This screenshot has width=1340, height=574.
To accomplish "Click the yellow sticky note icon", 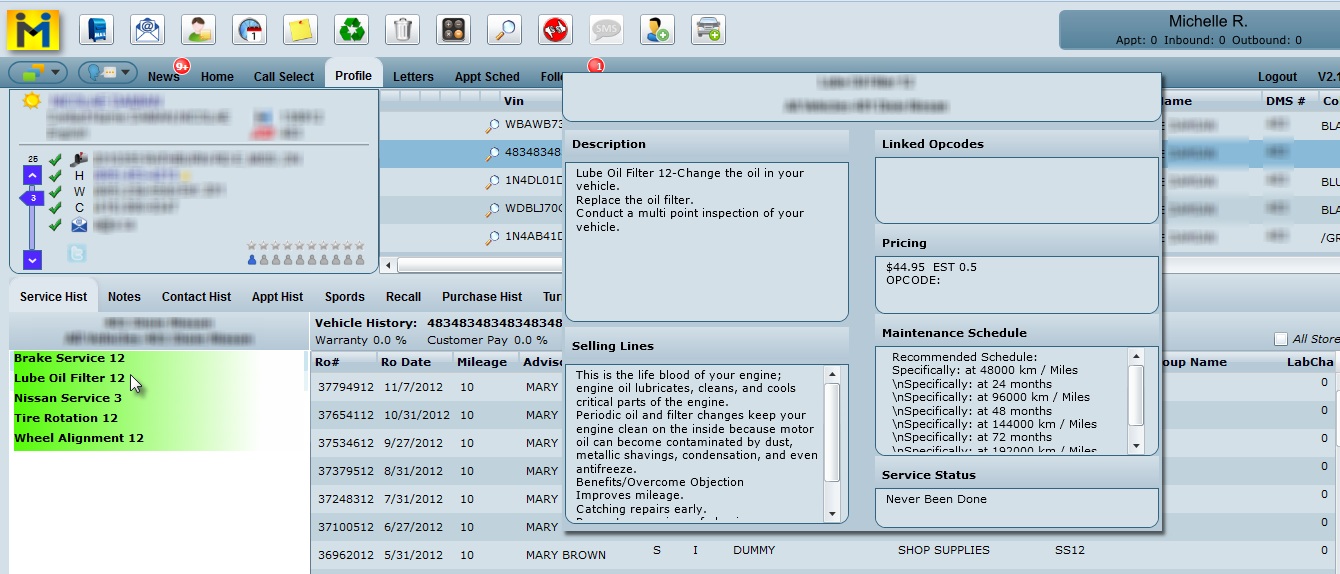I will click(x=300, y=30).
